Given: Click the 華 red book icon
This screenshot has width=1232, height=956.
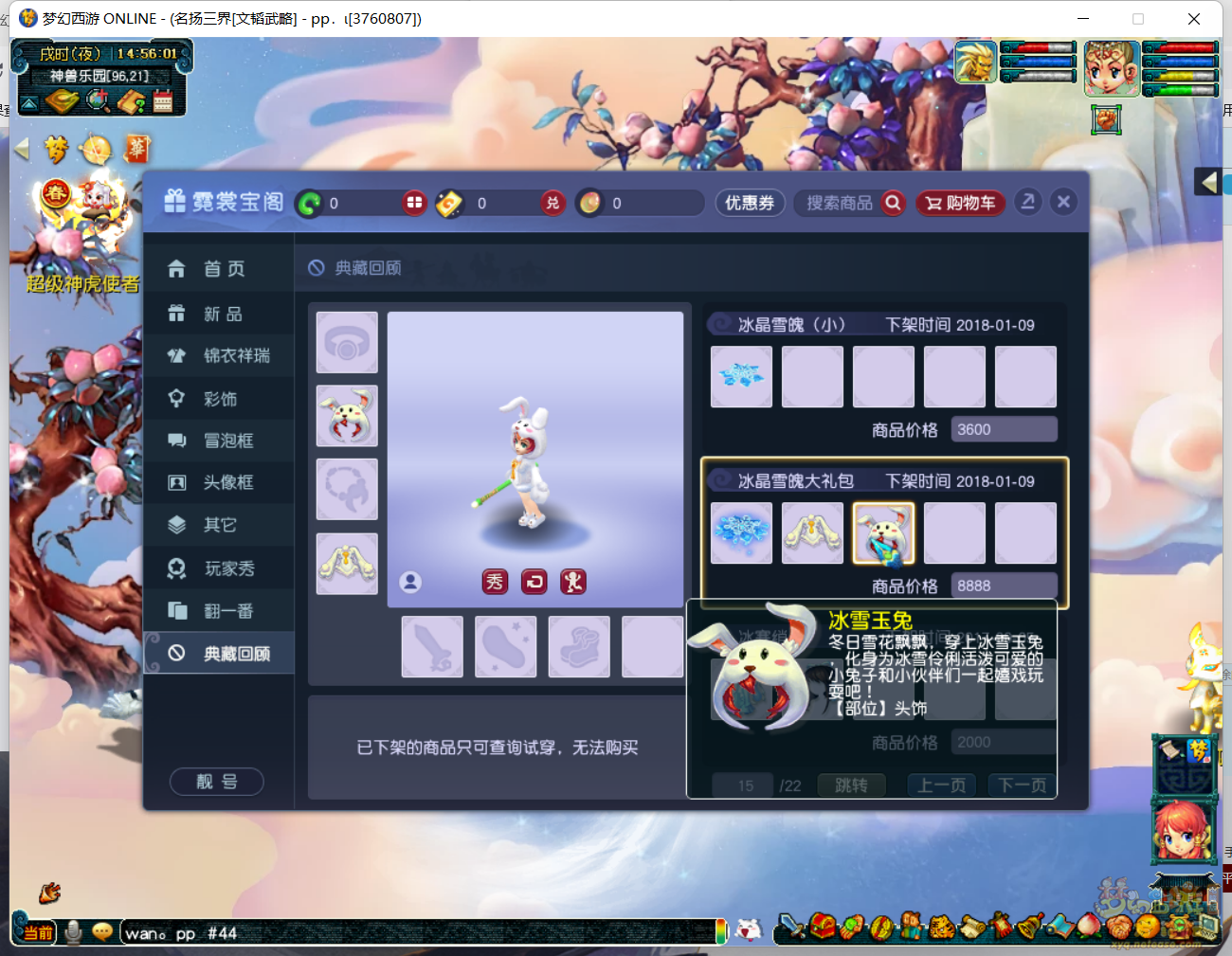Looking at the screenshot, I should (137, 148).
